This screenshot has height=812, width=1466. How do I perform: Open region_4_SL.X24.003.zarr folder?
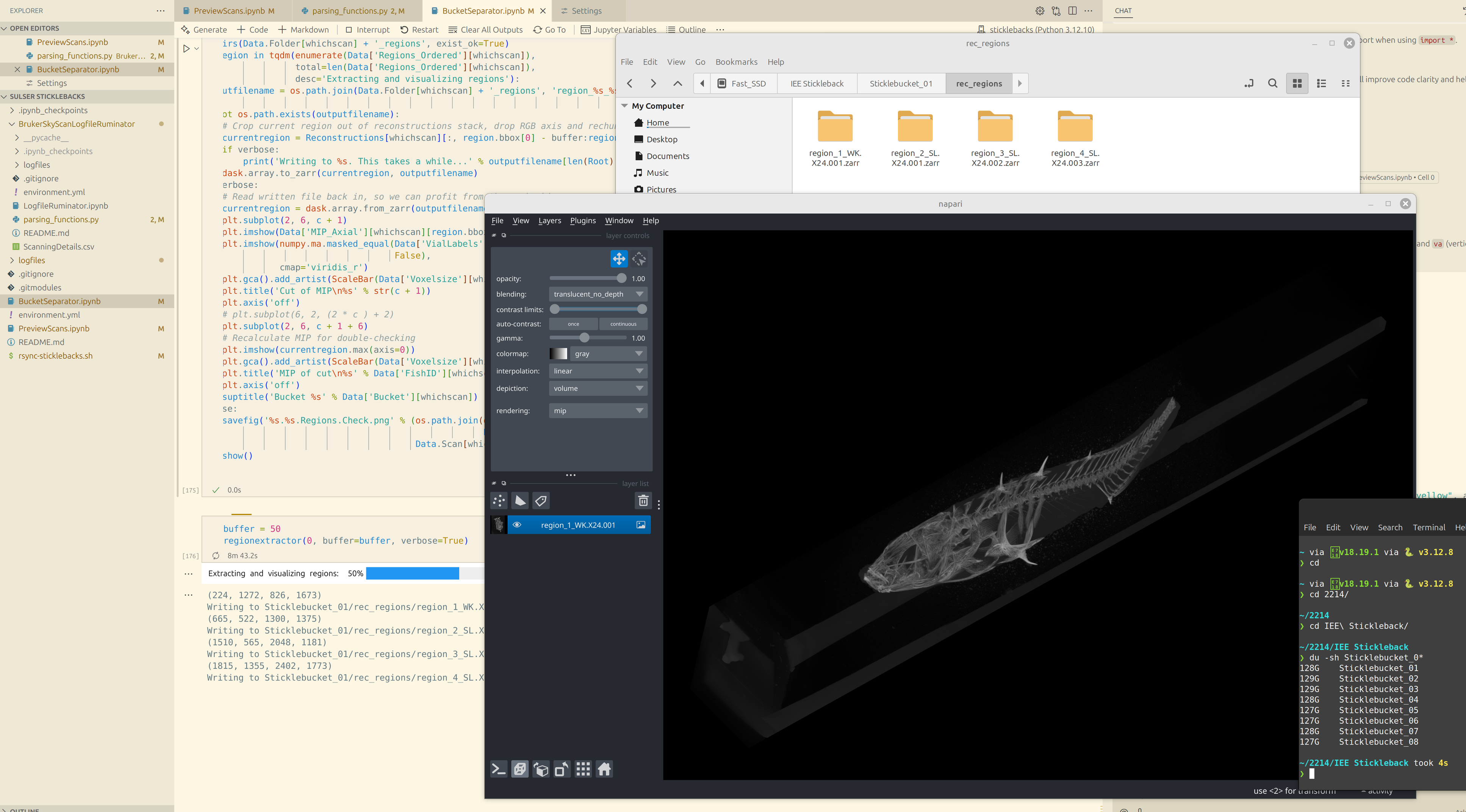[x=1075, y=139]
